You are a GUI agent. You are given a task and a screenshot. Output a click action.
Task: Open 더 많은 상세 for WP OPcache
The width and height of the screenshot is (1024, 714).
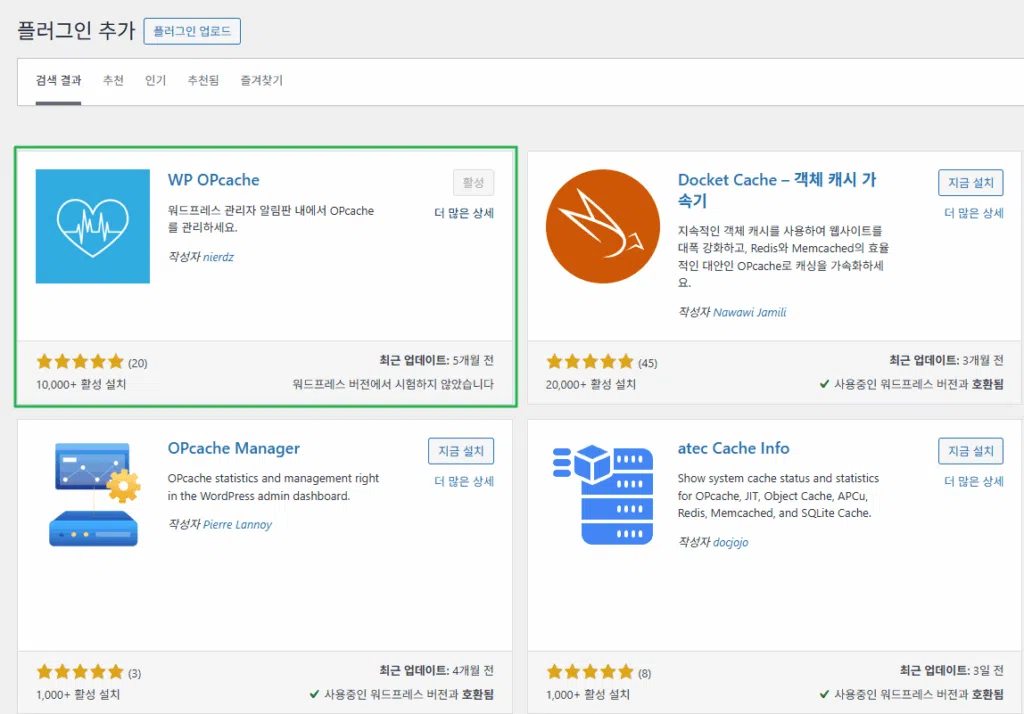pos(464,213)
